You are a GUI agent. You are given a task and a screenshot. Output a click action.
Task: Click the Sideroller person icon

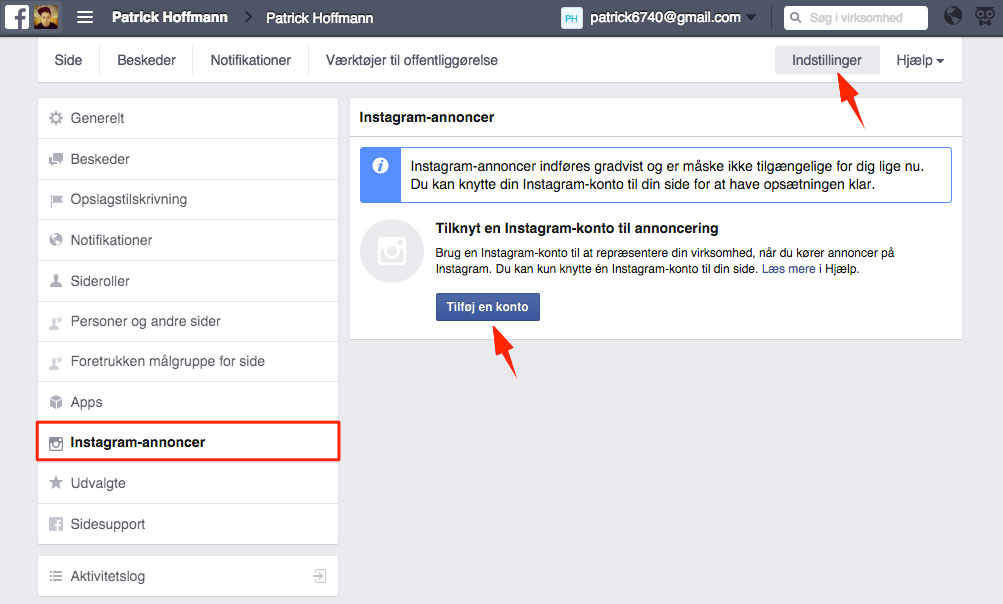tap(56, 280)
